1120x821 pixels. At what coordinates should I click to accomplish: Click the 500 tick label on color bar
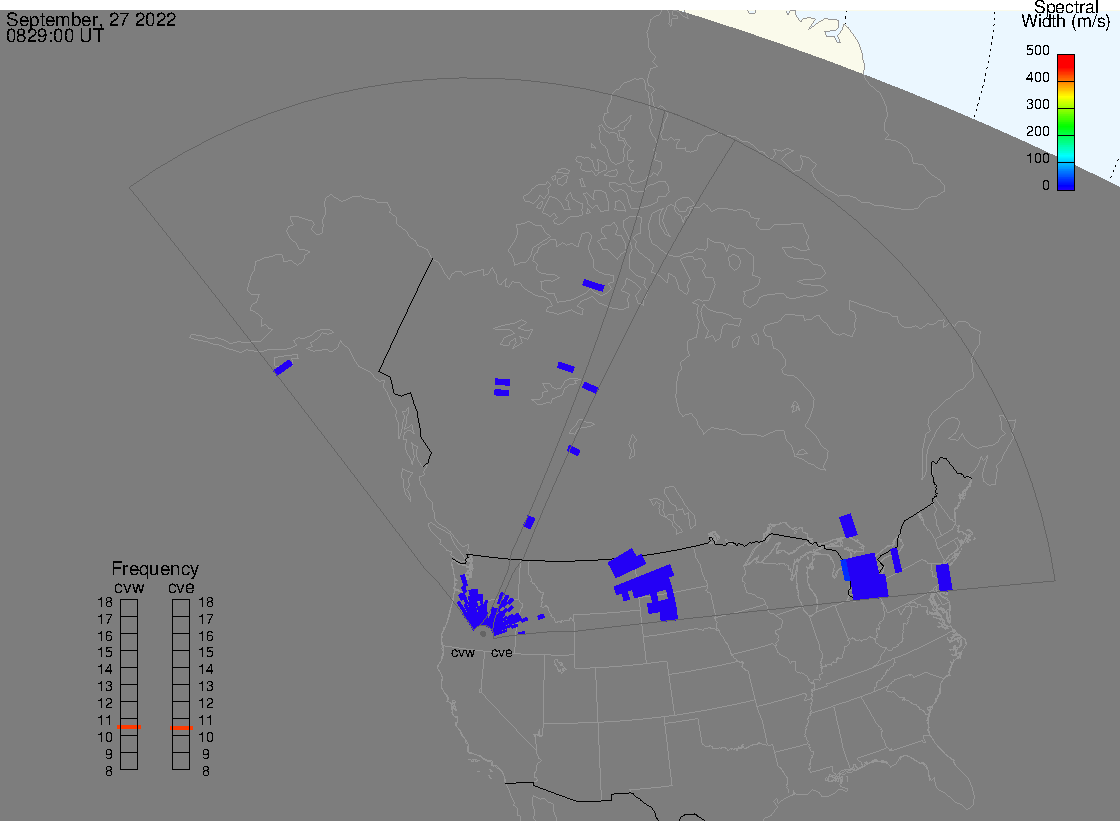(x=1037, y=50)
